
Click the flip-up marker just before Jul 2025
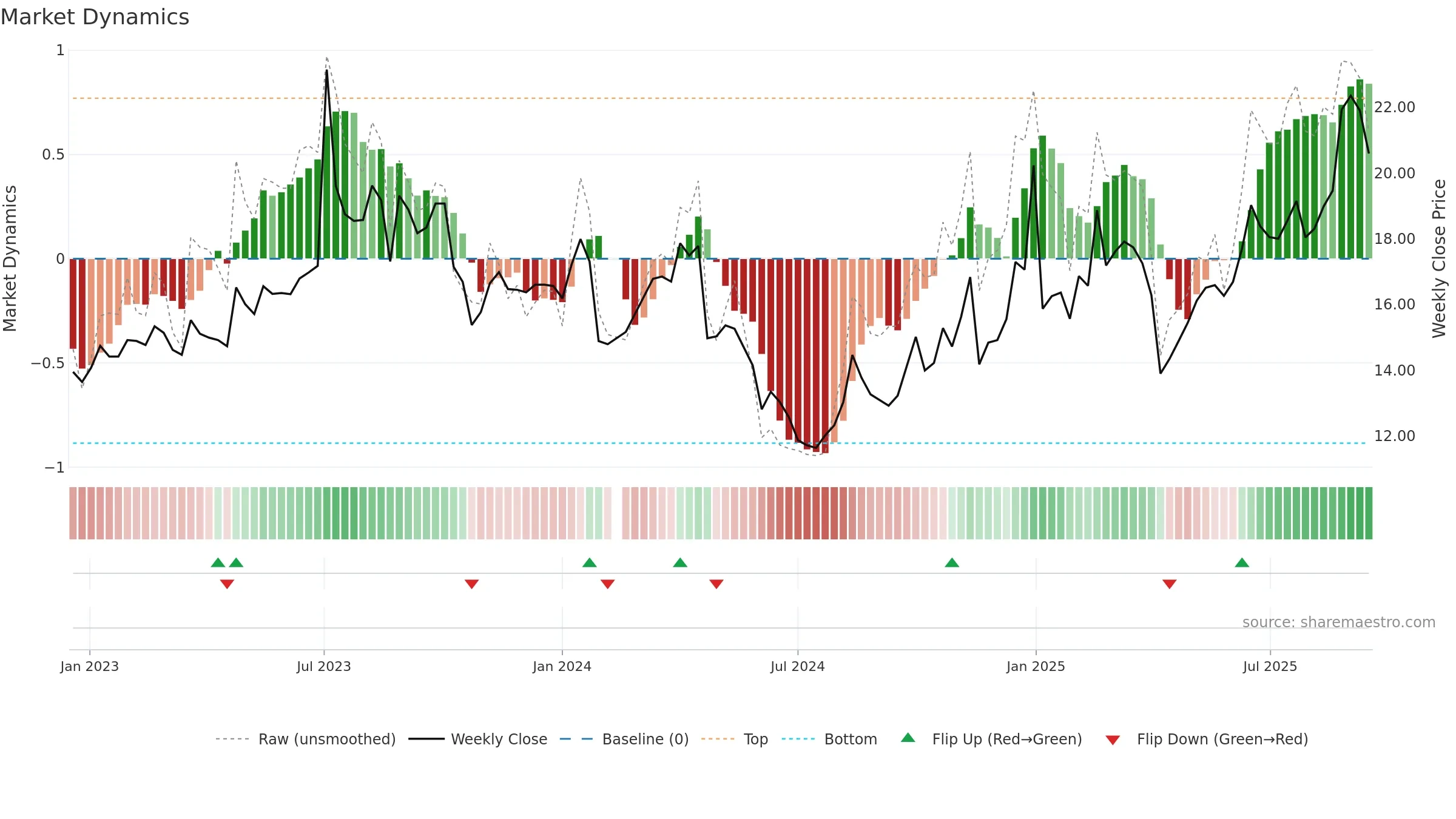[x=1242, y=562]
